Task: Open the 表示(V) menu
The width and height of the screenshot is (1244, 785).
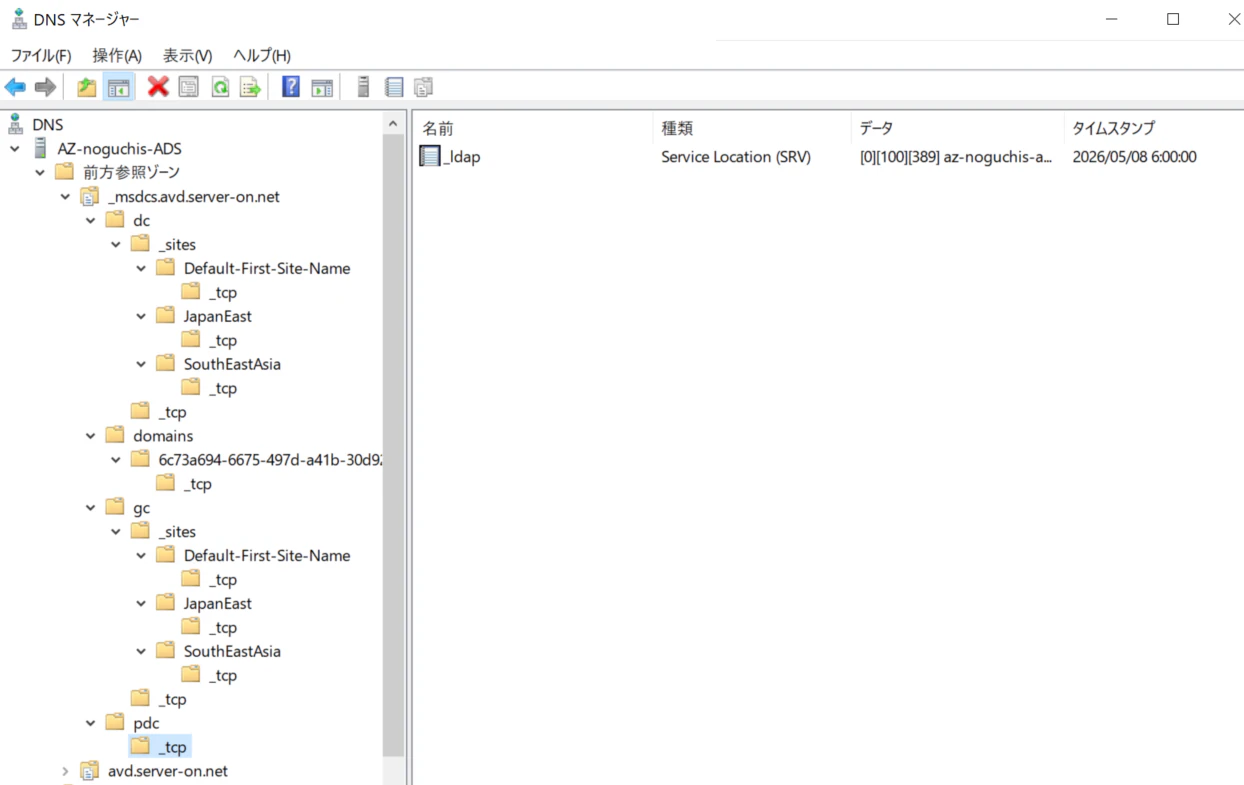Action: pyautogui.click(x=188, y=55)
